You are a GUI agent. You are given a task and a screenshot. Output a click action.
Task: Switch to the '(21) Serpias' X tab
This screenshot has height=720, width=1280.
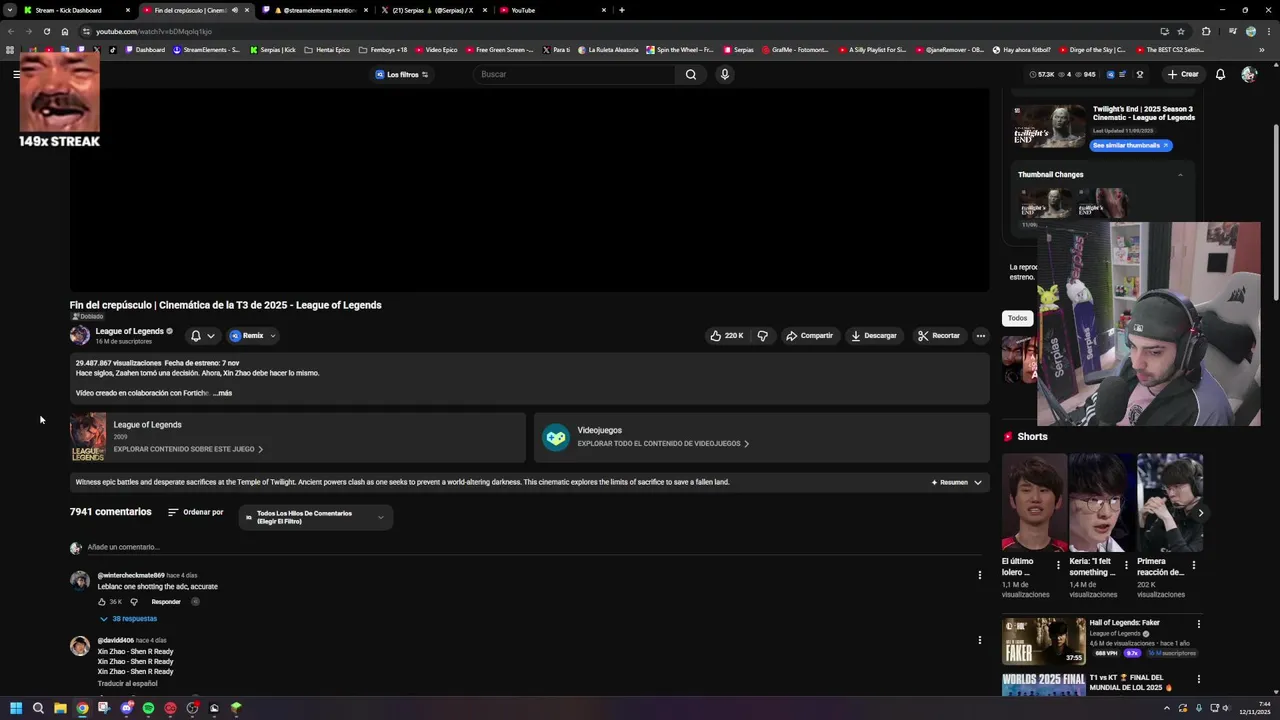pyautogui.click(x=434, y=10)
